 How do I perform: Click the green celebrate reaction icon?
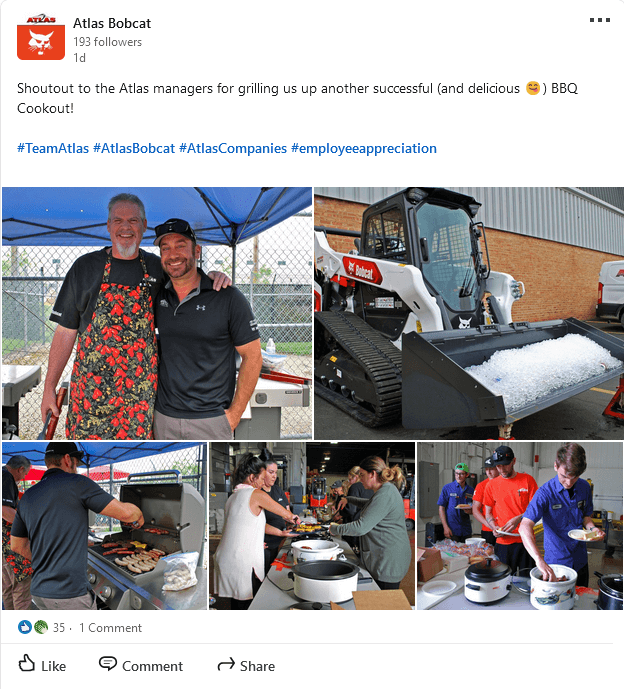[x=40, y=627]
